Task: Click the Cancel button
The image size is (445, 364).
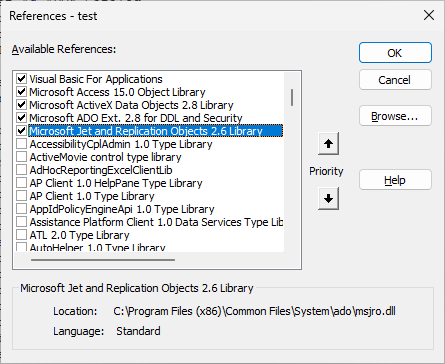Action: click(x=395, y=80)
